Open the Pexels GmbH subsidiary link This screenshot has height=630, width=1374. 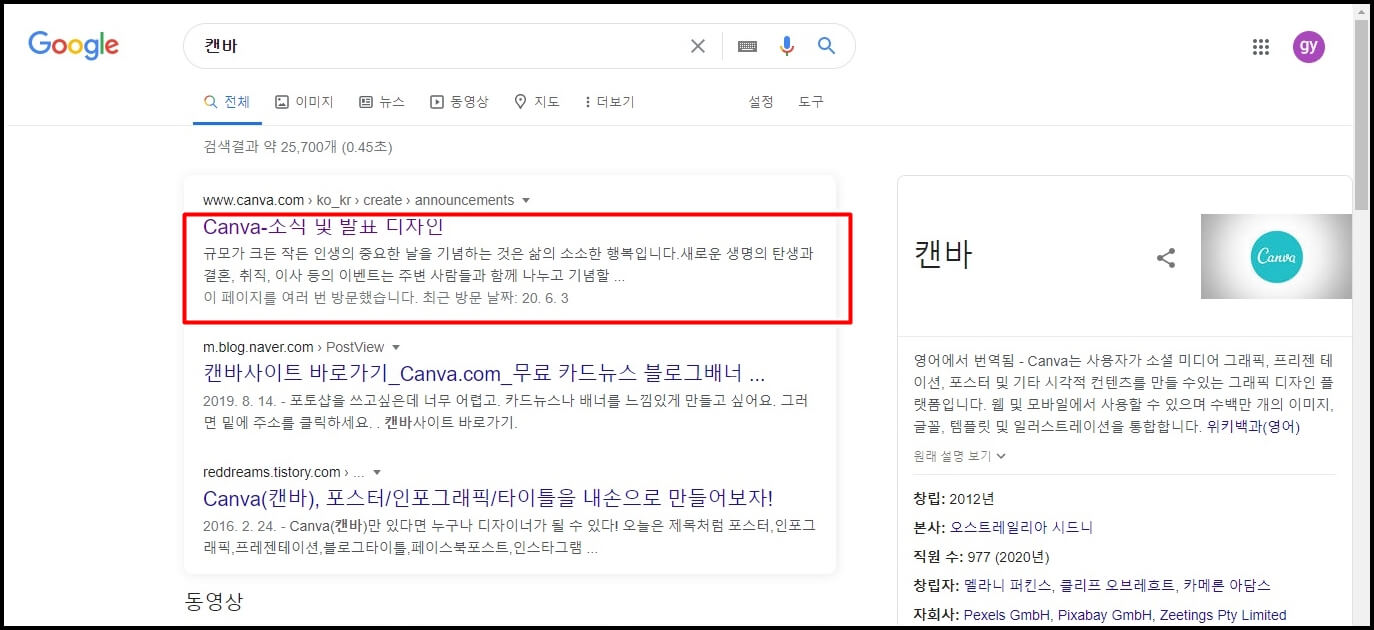[x=1006, y=615]
